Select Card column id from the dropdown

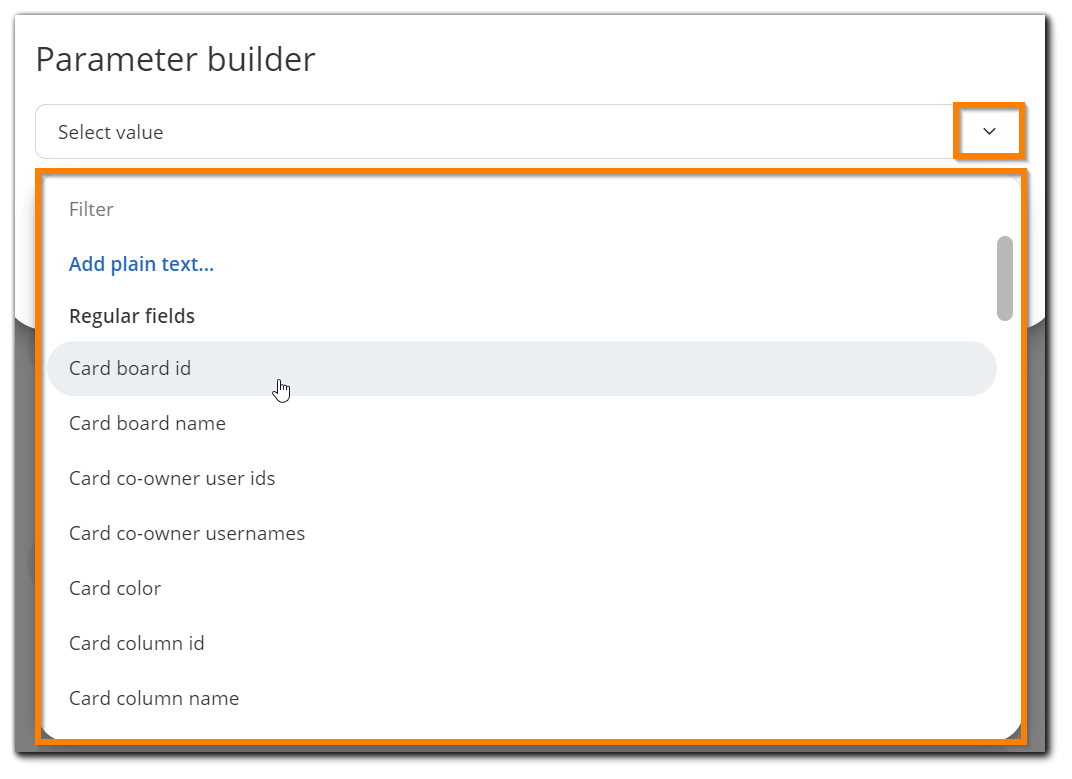pos(136,643)
